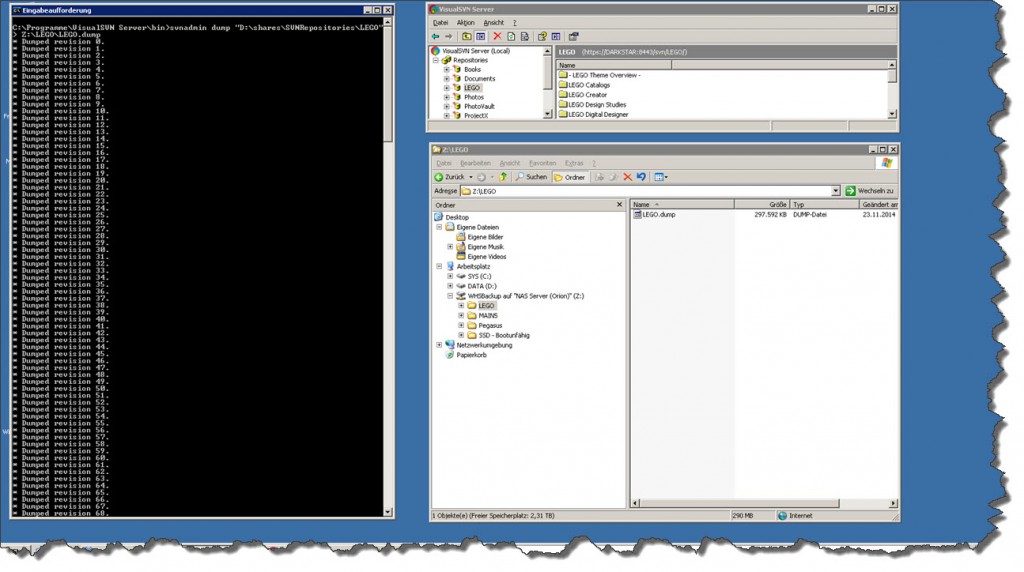
Task: Expand the Documents repository node
Action: click(x=447, y=78)
